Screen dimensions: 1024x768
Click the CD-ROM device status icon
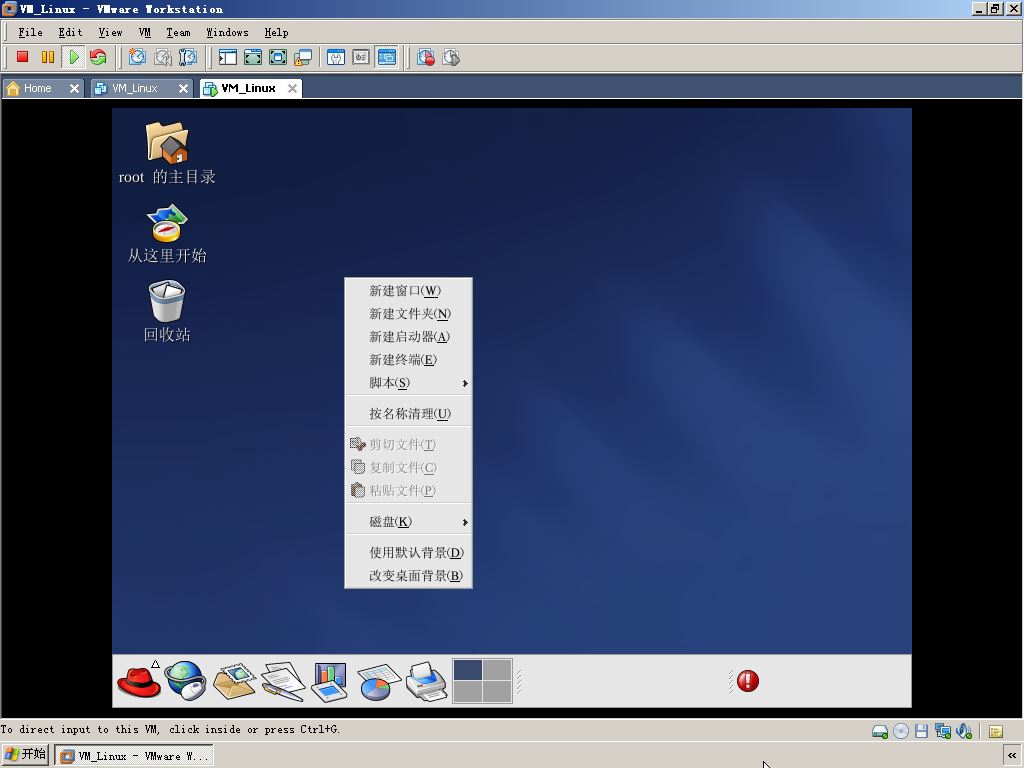[901, 731]
